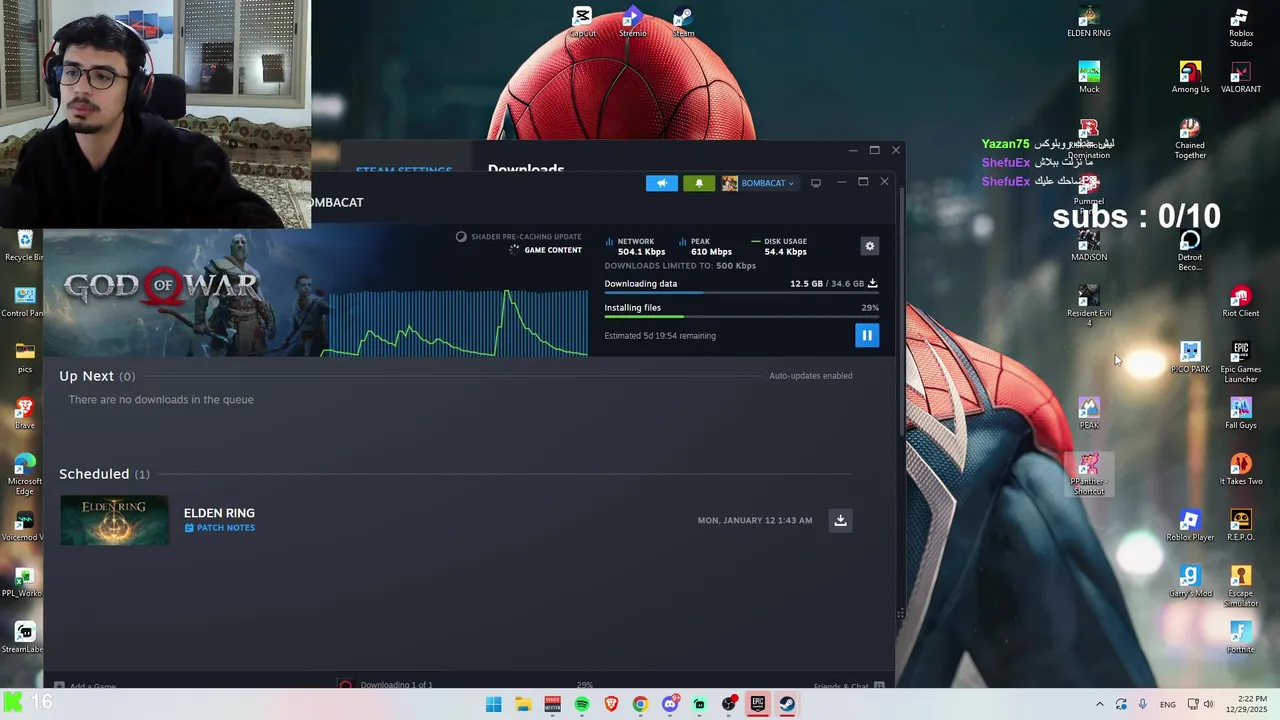Click the network download graph
This screenshot has width=1280, height=720.
(455, 322)
